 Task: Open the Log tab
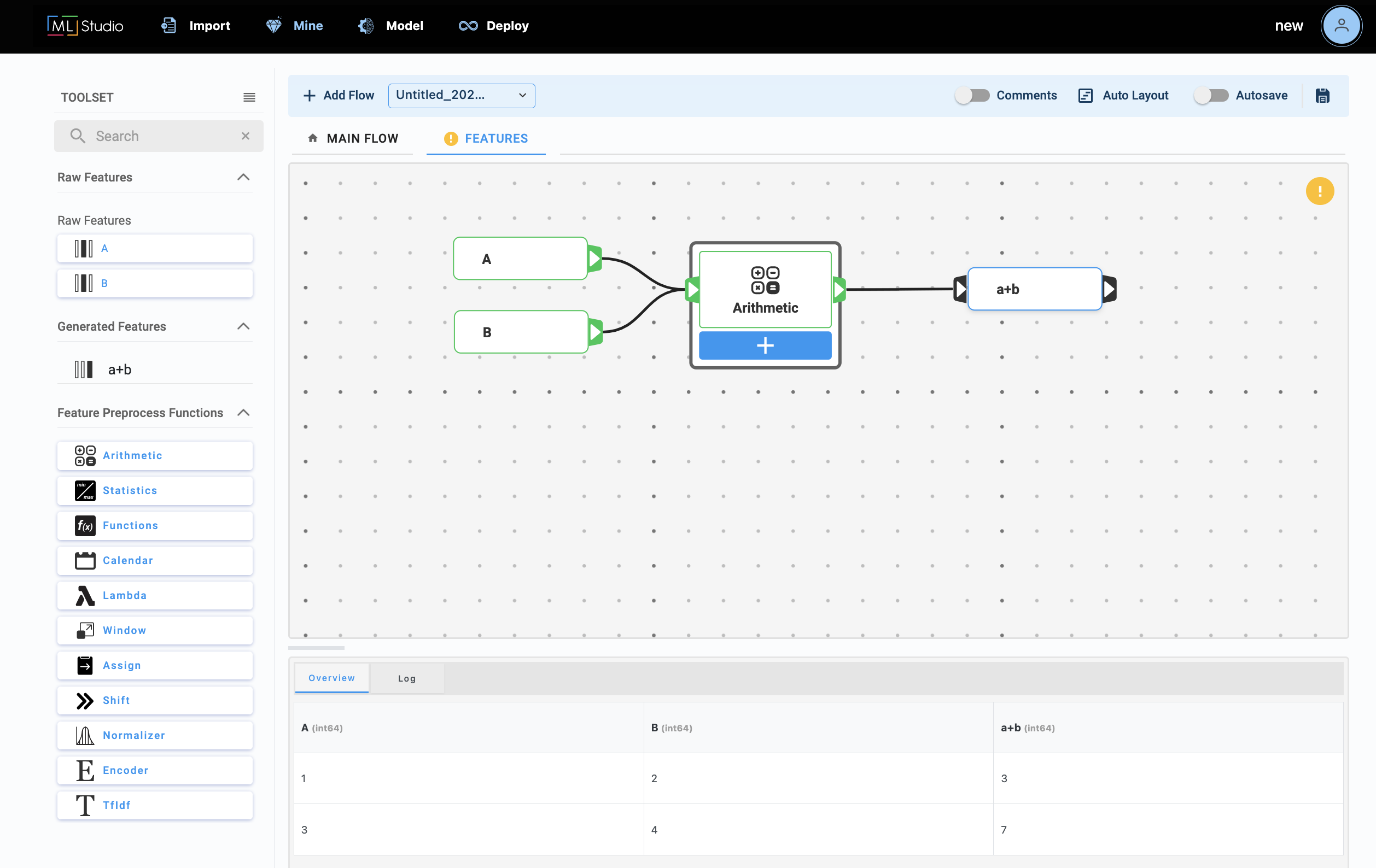(406, 678)
